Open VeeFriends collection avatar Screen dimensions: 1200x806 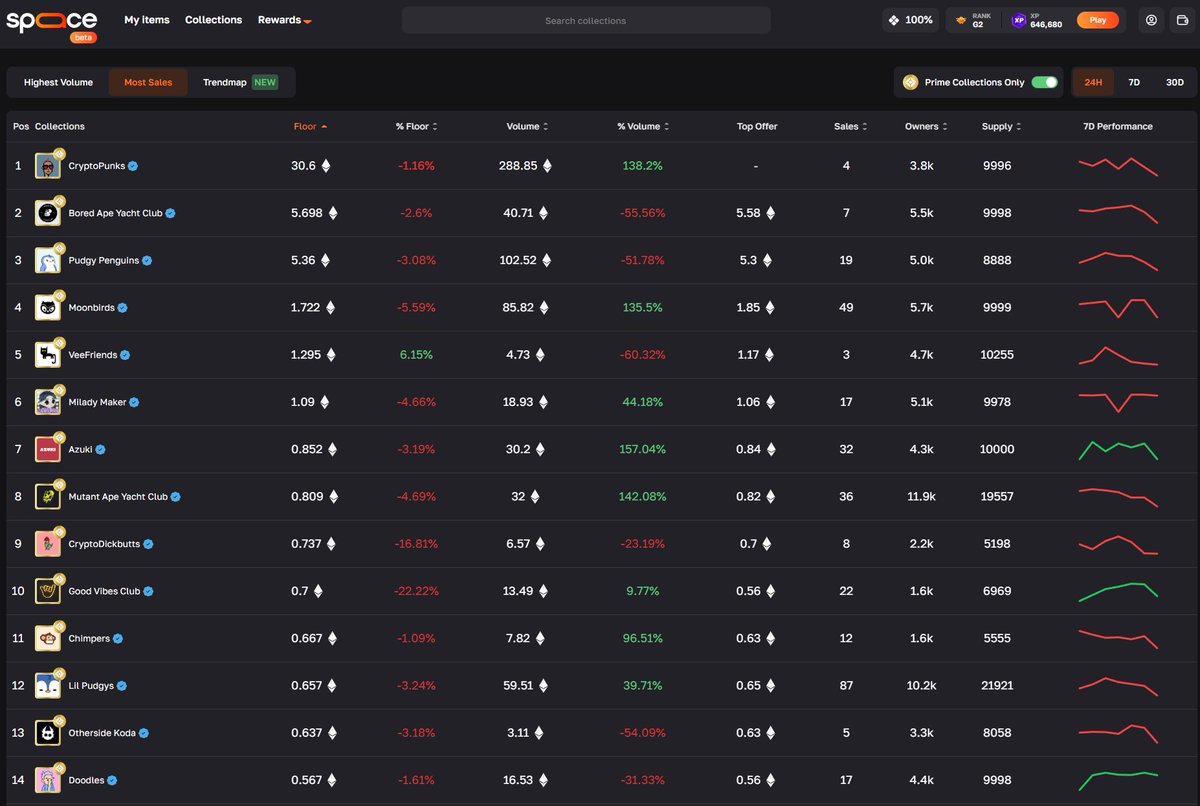(x=48, y=354)
